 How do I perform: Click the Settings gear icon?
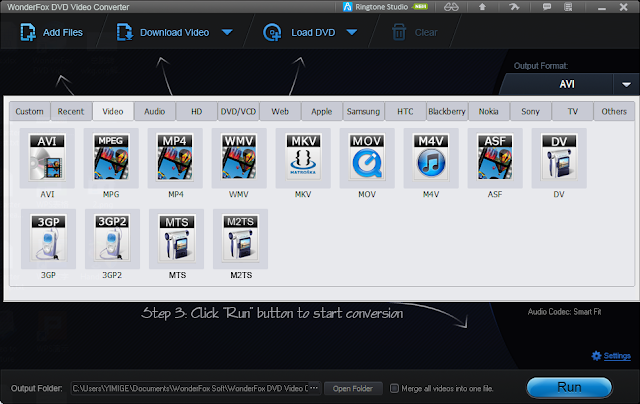(596, 356)
